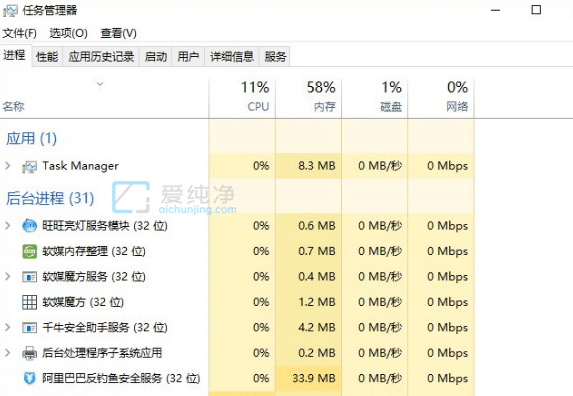573x396 pixels.
Task: Click the 应用 (1) group heading
Action: click(31, 138)
